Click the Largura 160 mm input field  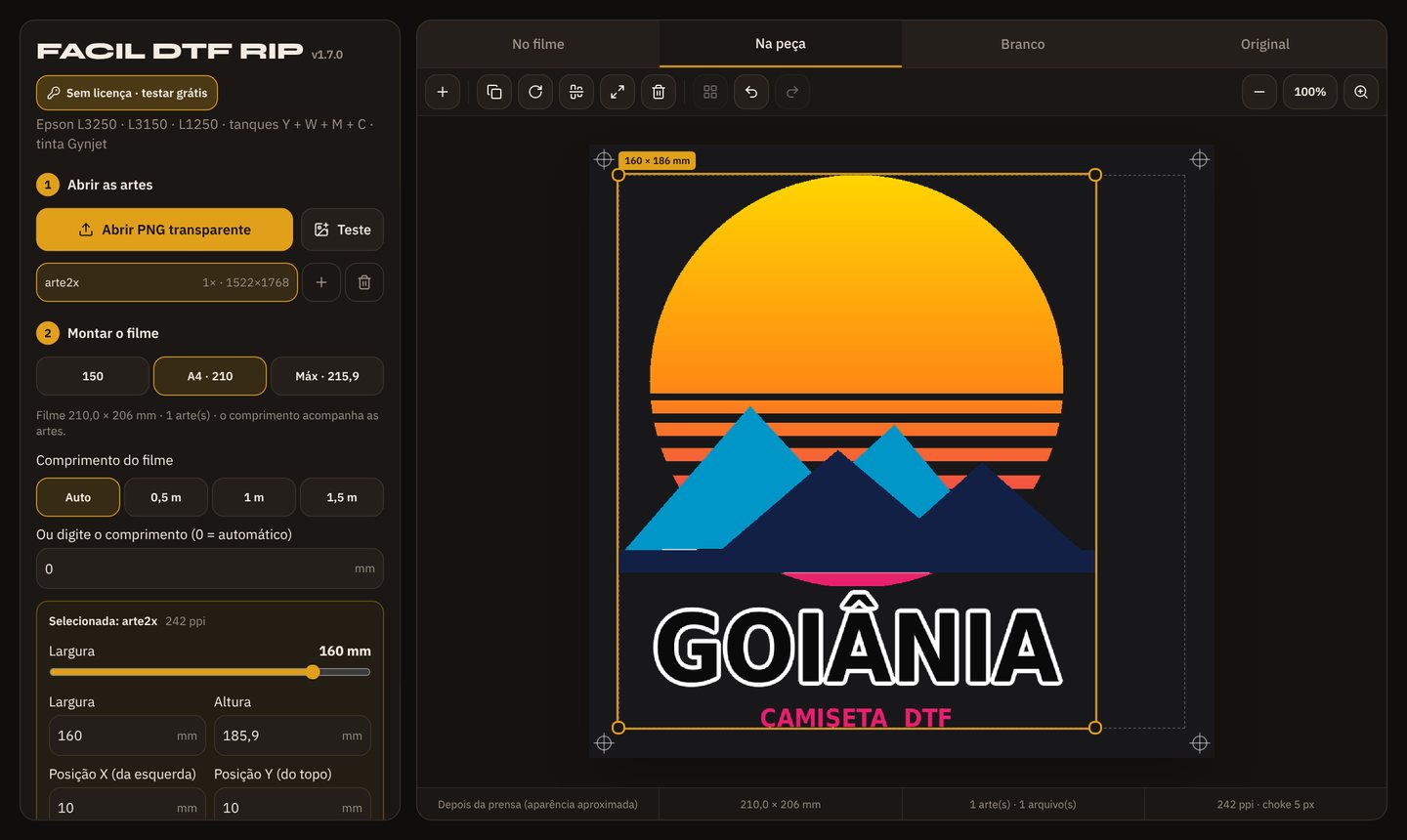point(127,735)
